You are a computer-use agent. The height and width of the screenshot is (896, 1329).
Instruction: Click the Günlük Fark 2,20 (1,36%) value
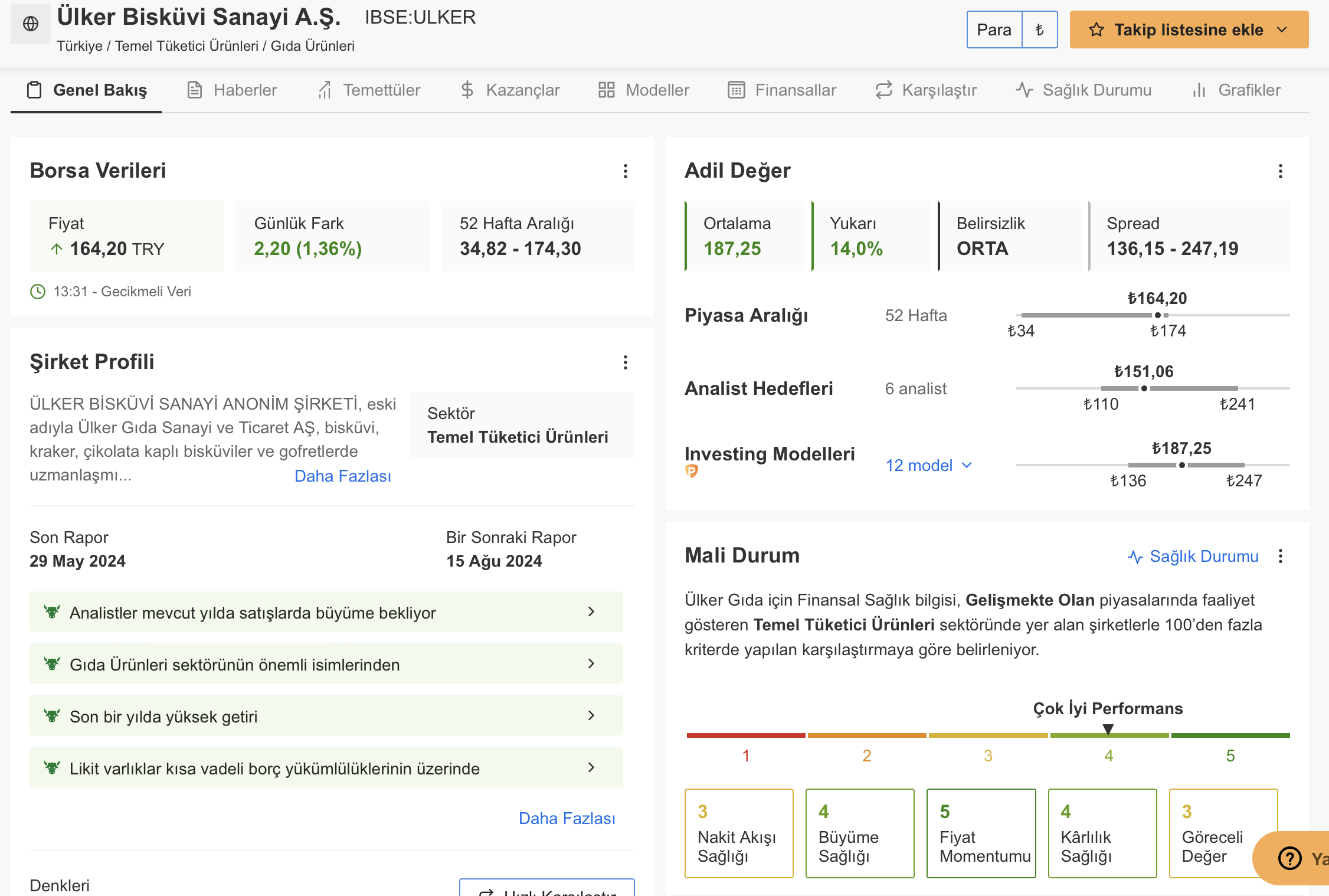point(308,249)
